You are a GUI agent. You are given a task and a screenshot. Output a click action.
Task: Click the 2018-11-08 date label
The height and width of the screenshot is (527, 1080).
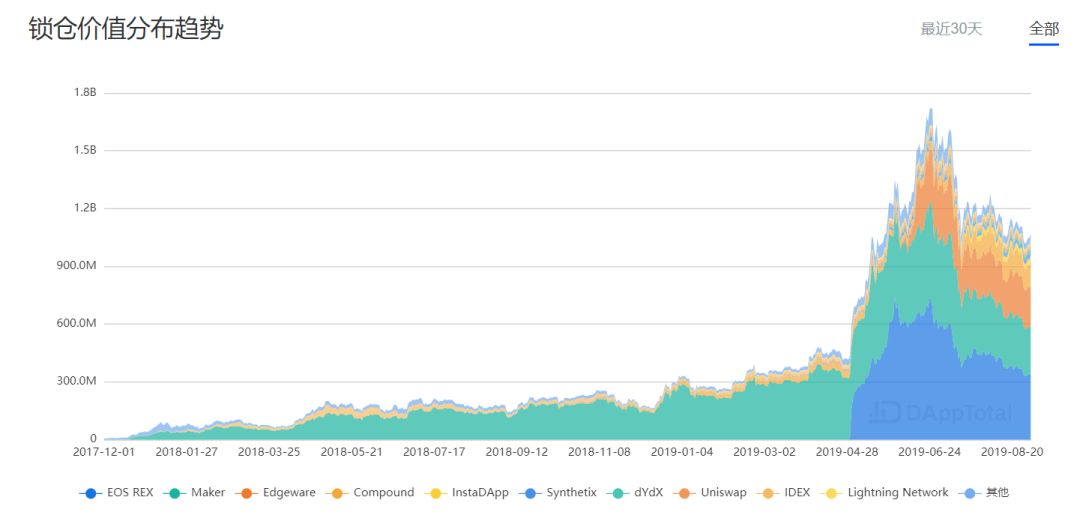[x=599, y=453]
